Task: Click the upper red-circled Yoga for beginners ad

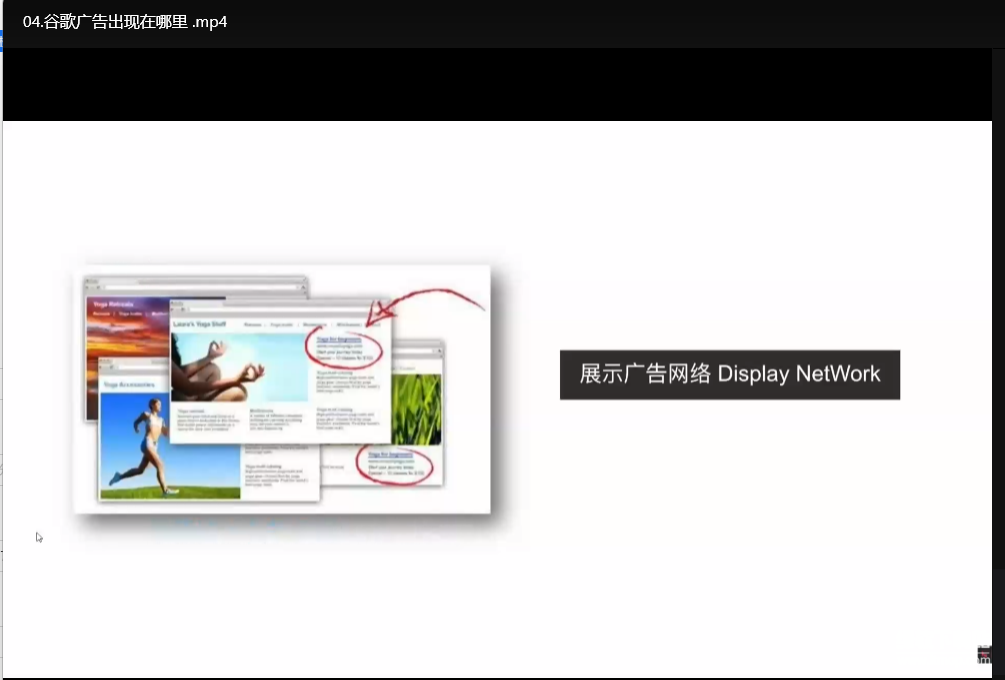Action: pyautogui.click(x=343, y=350)
